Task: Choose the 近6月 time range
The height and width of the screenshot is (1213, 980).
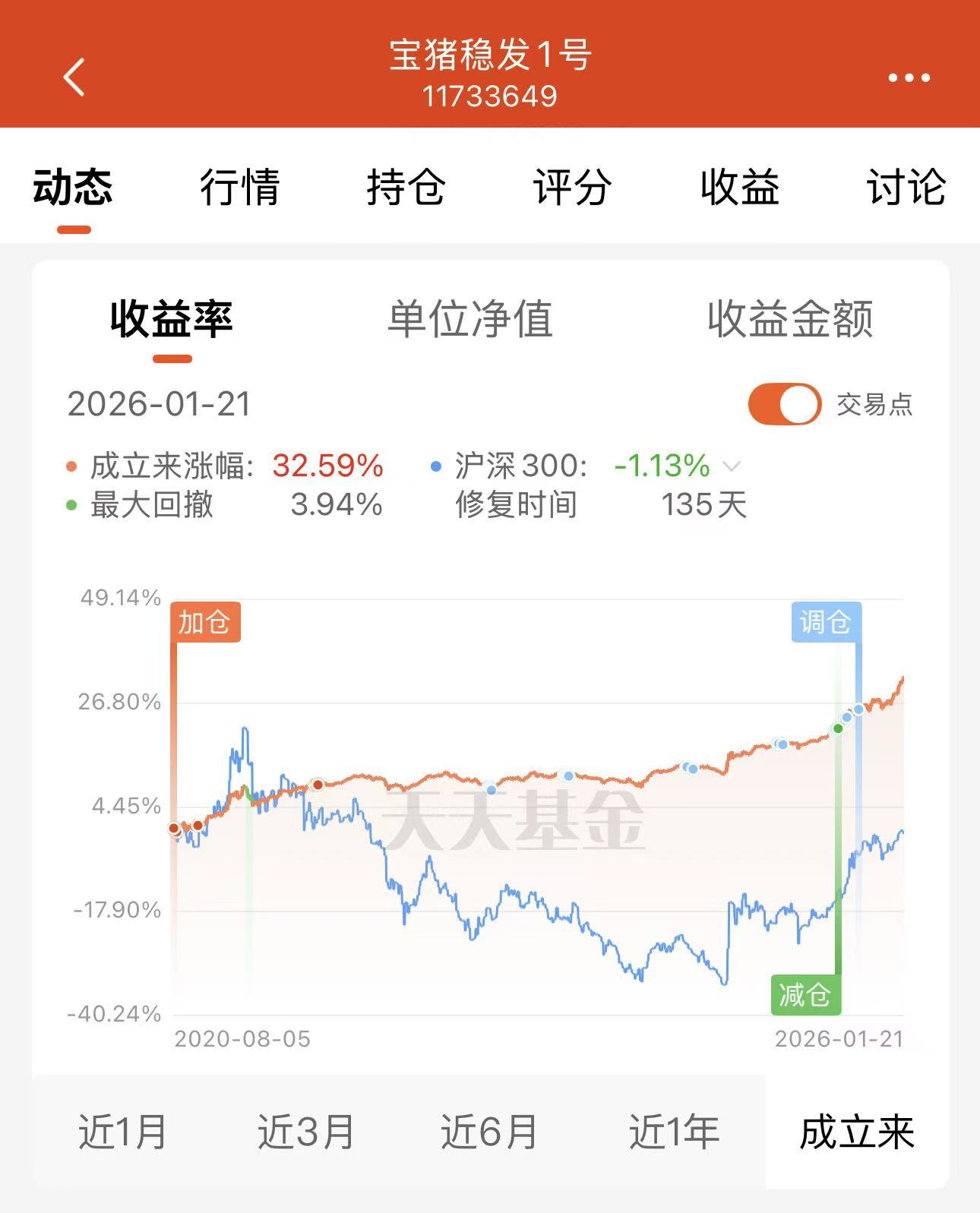Action: 490,1132
